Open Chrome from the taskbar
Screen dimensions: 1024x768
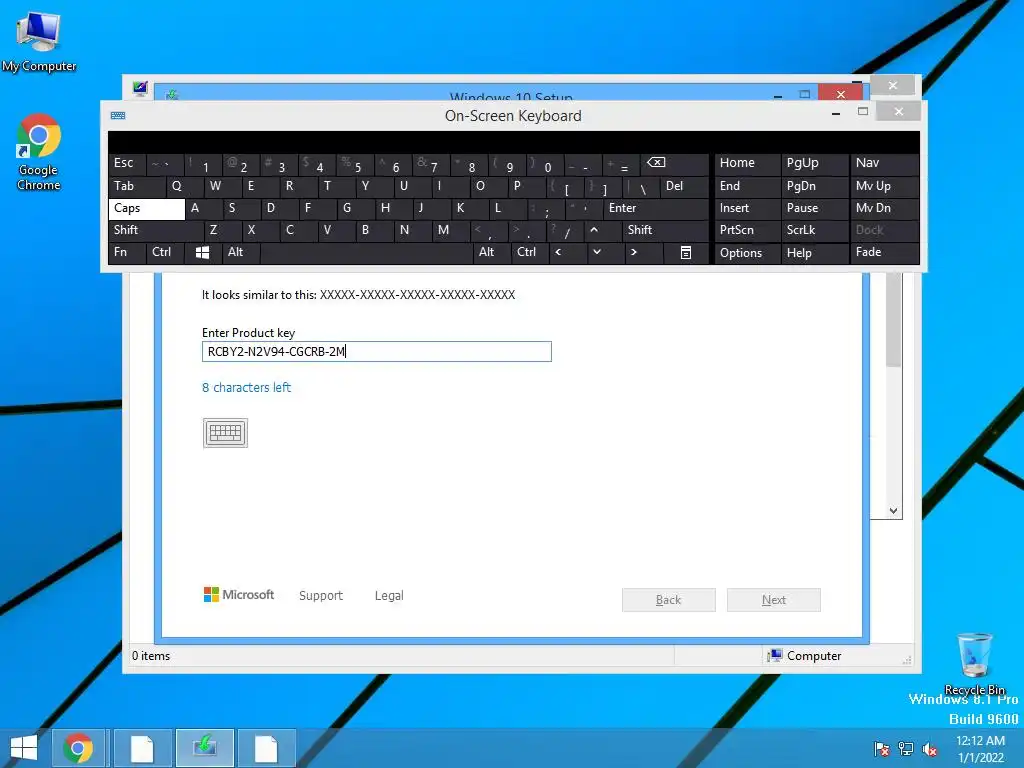click(78, 748)
